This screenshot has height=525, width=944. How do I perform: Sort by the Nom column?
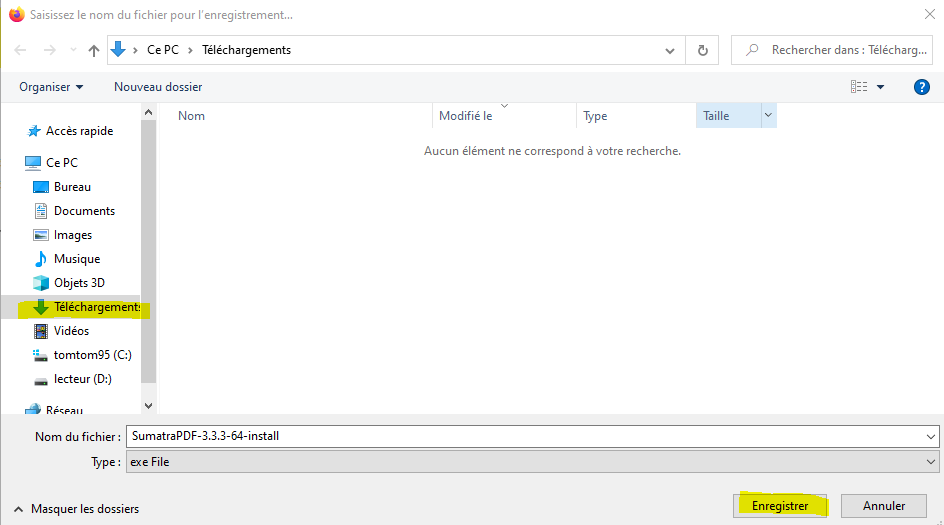[191, 116]
